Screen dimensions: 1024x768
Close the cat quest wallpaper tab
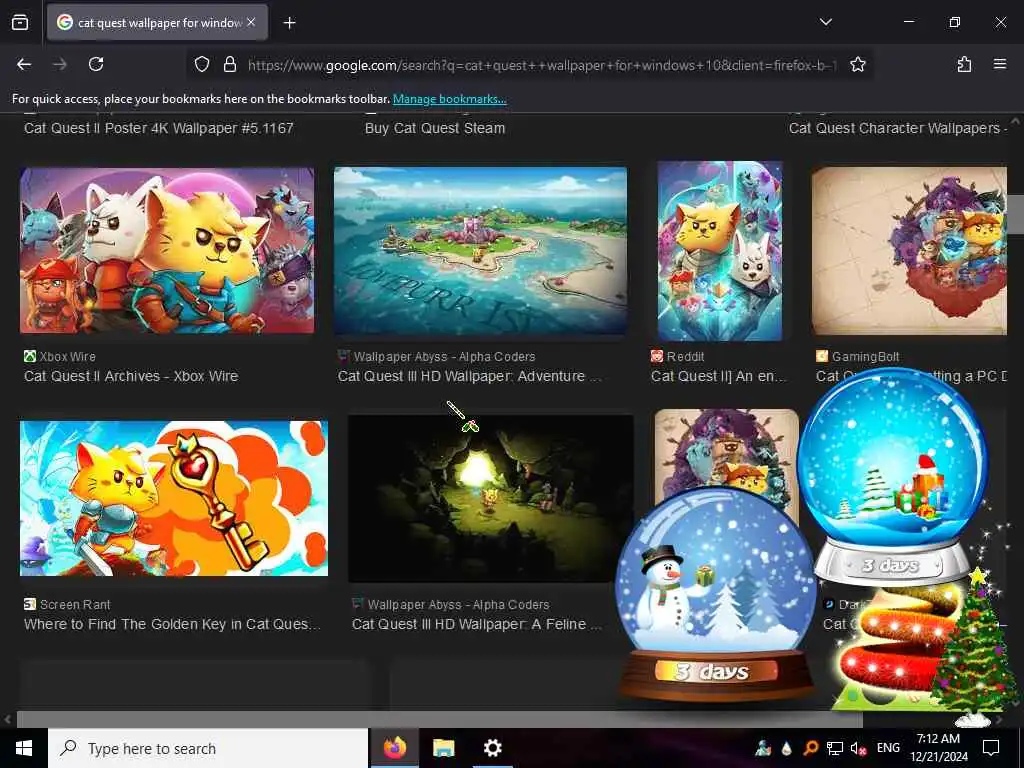[x=251, y=22]
